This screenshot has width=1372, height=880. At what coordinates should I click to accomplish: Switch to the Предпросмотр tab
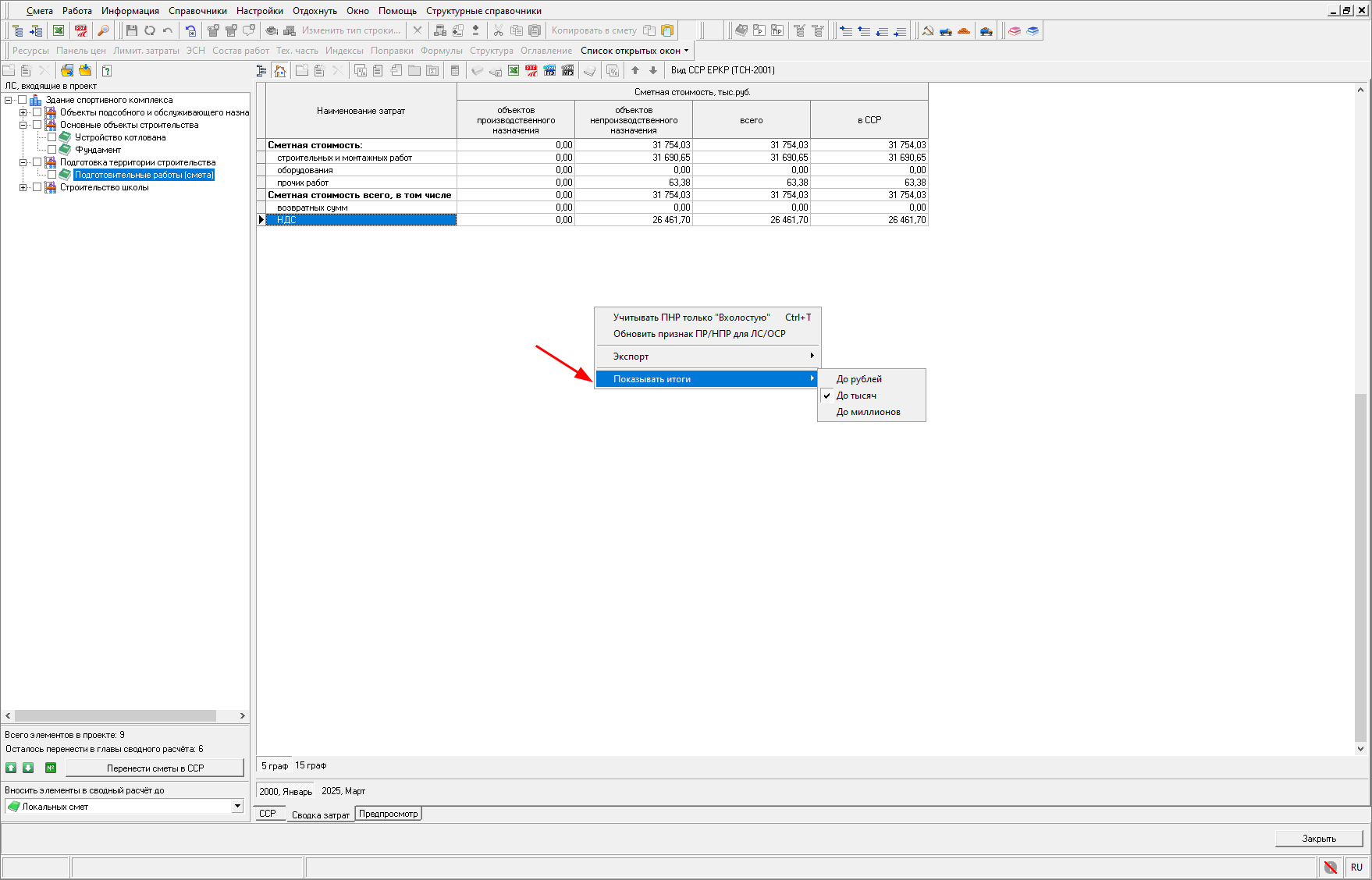tap(388, 814)
